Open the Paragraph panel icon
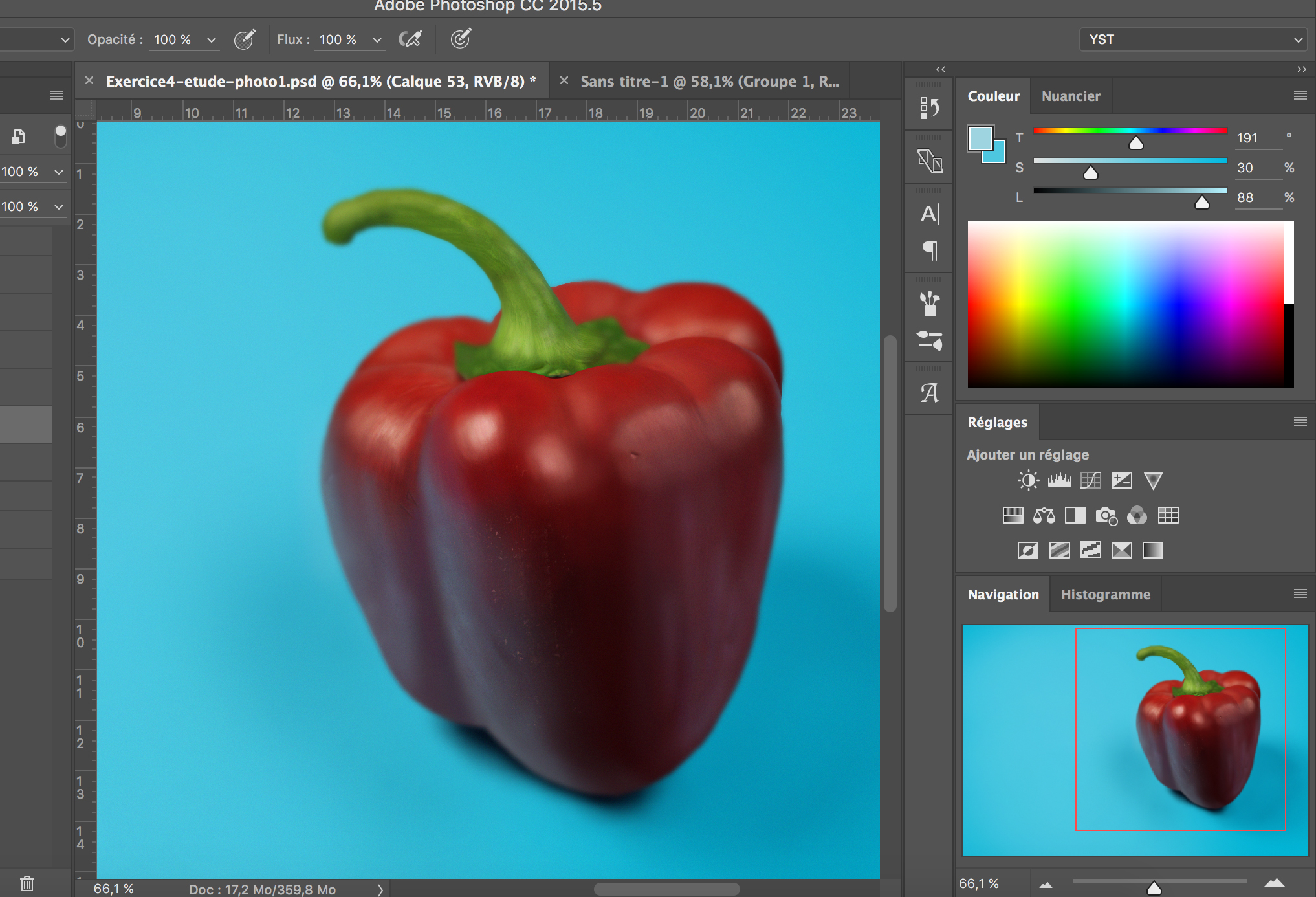Image resolution: width=1316 pixels, height=897 pixels. pos(930,250)
